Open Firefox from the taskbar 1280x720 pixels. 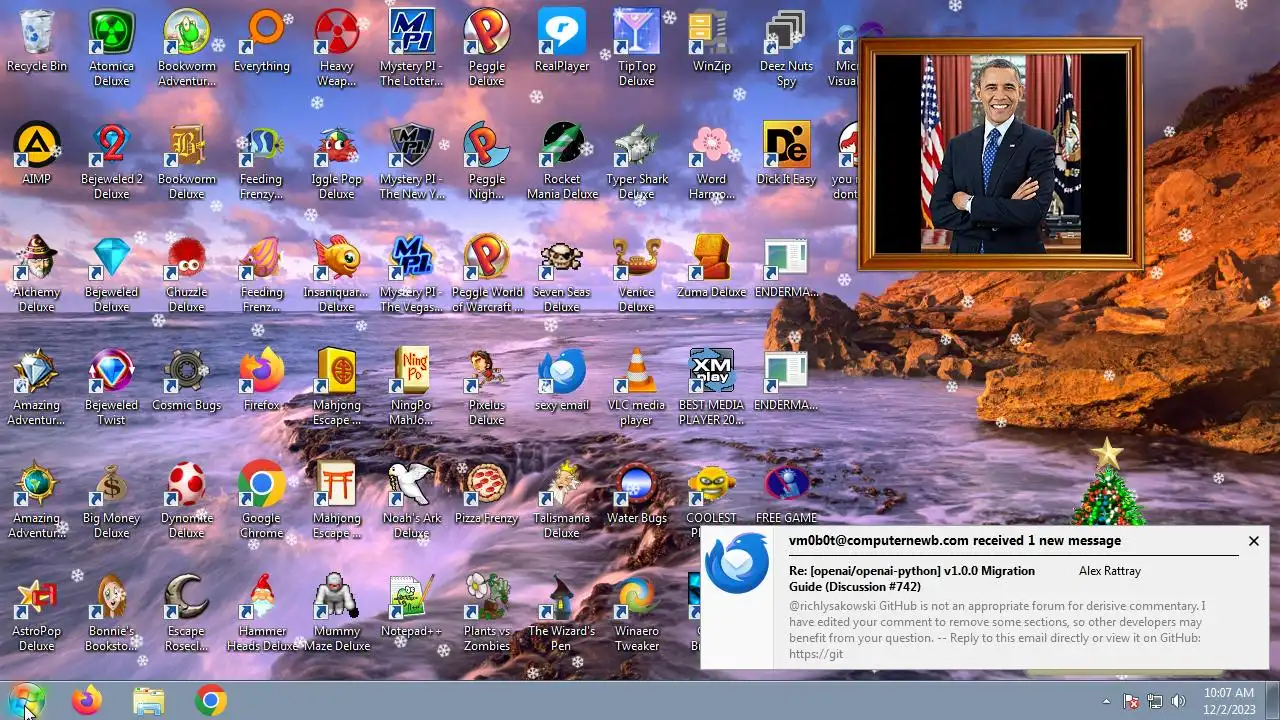coord(87,701)
